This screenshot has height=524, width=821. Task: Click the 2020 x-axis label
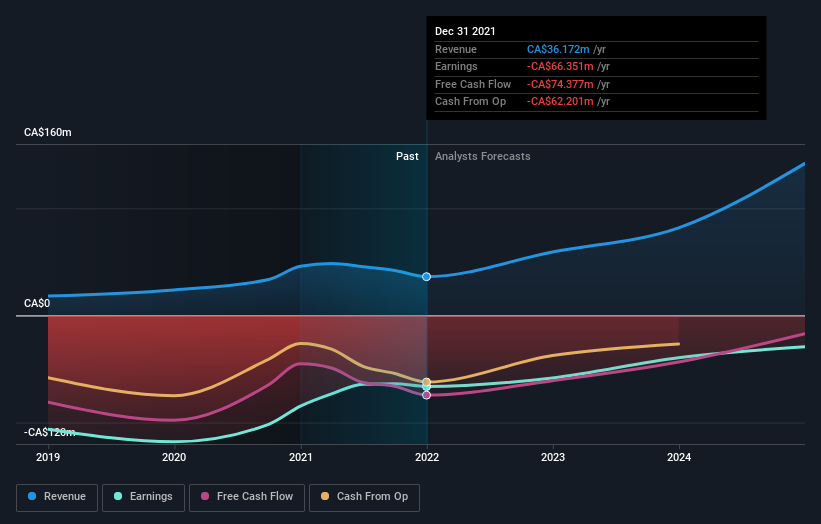(174, 458)
